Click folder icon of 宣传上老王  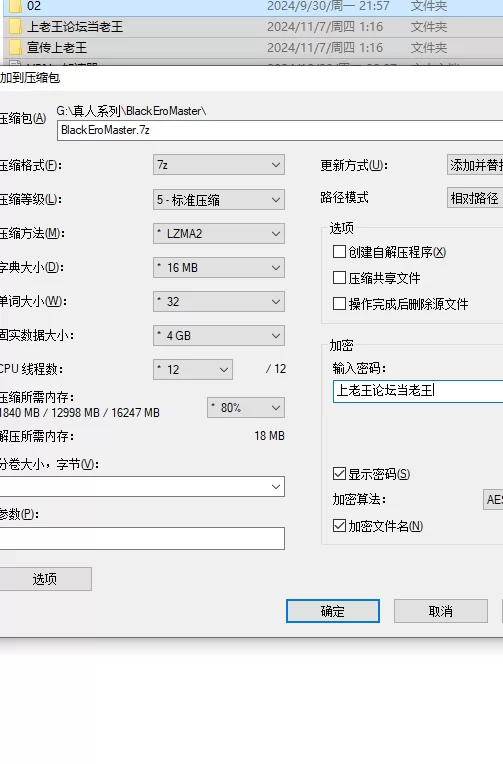[x=16, y=47]
